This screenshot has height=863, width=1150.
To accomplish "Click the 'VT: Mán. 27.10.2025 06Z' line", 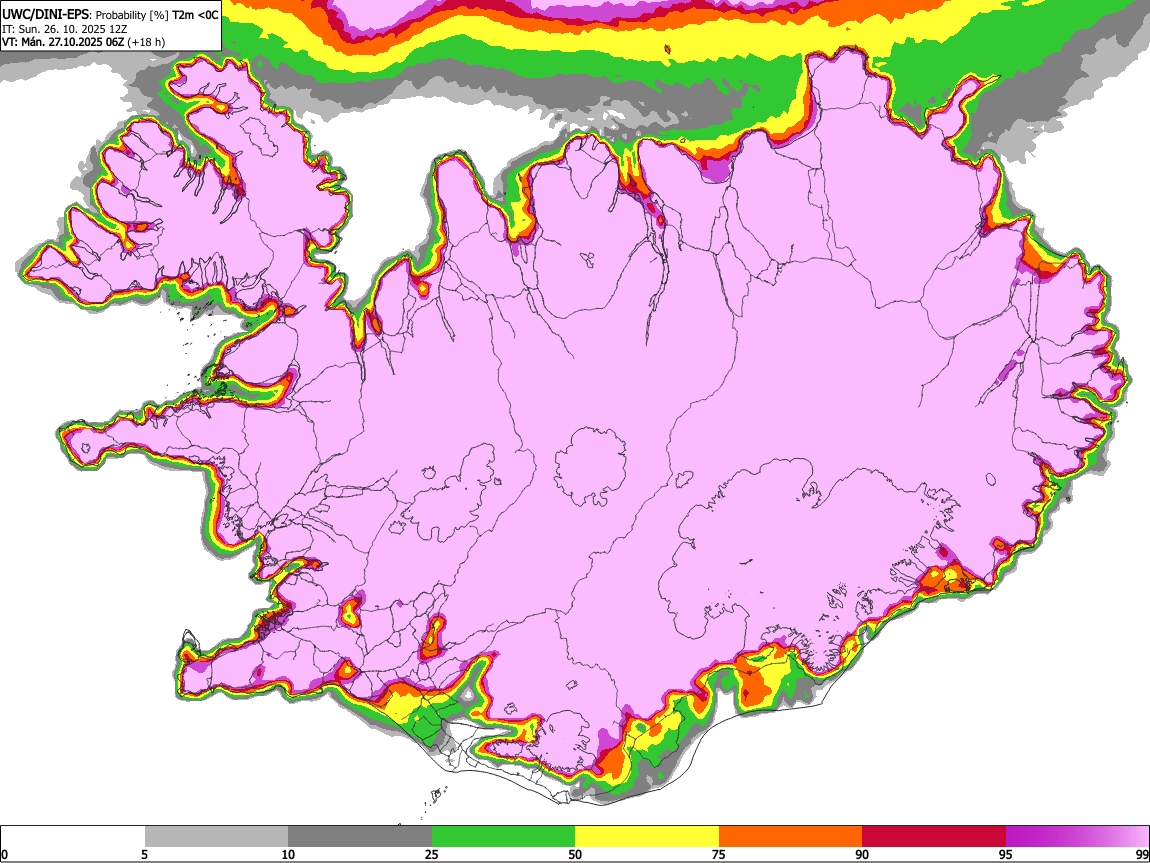I will point(63,43).
